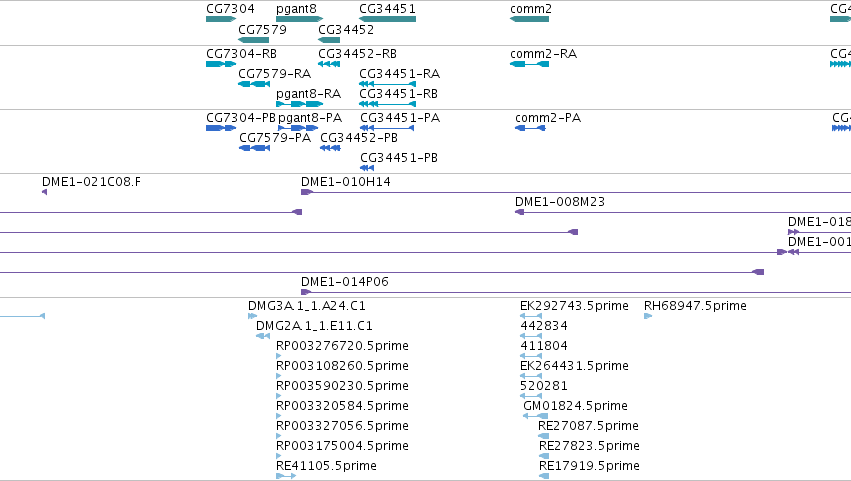Select the CG7579 gene label
Image resolution: width=851 pixels, height=481 pixels.
[x=263, y=29]
